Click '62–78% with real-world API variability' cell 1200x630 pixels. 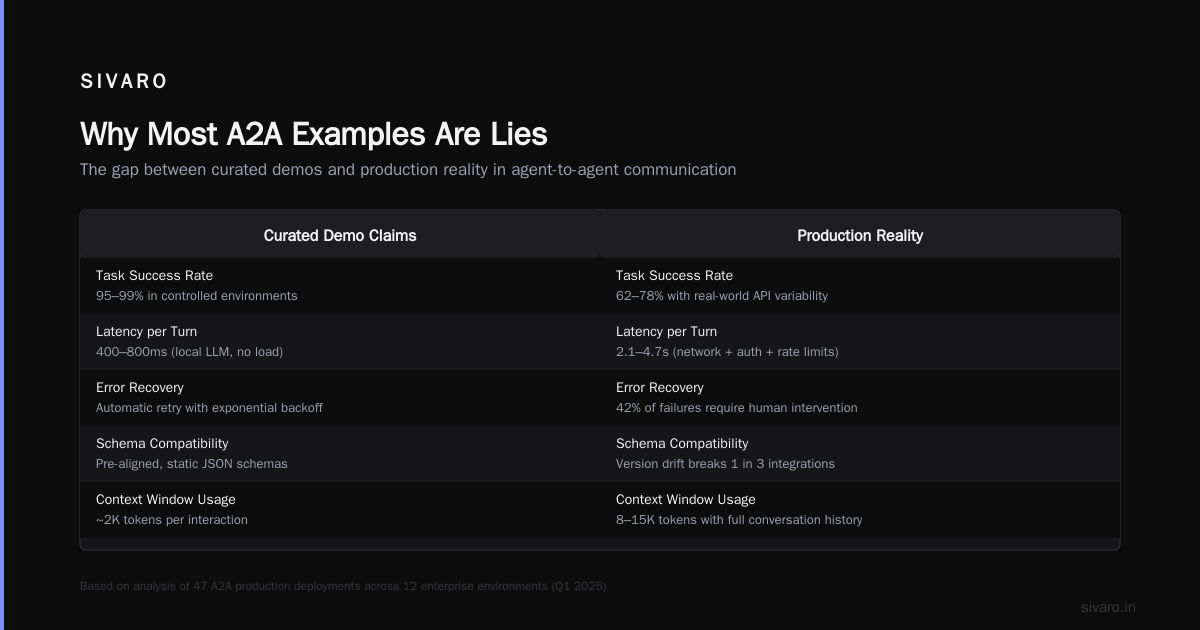pos(722,296)
